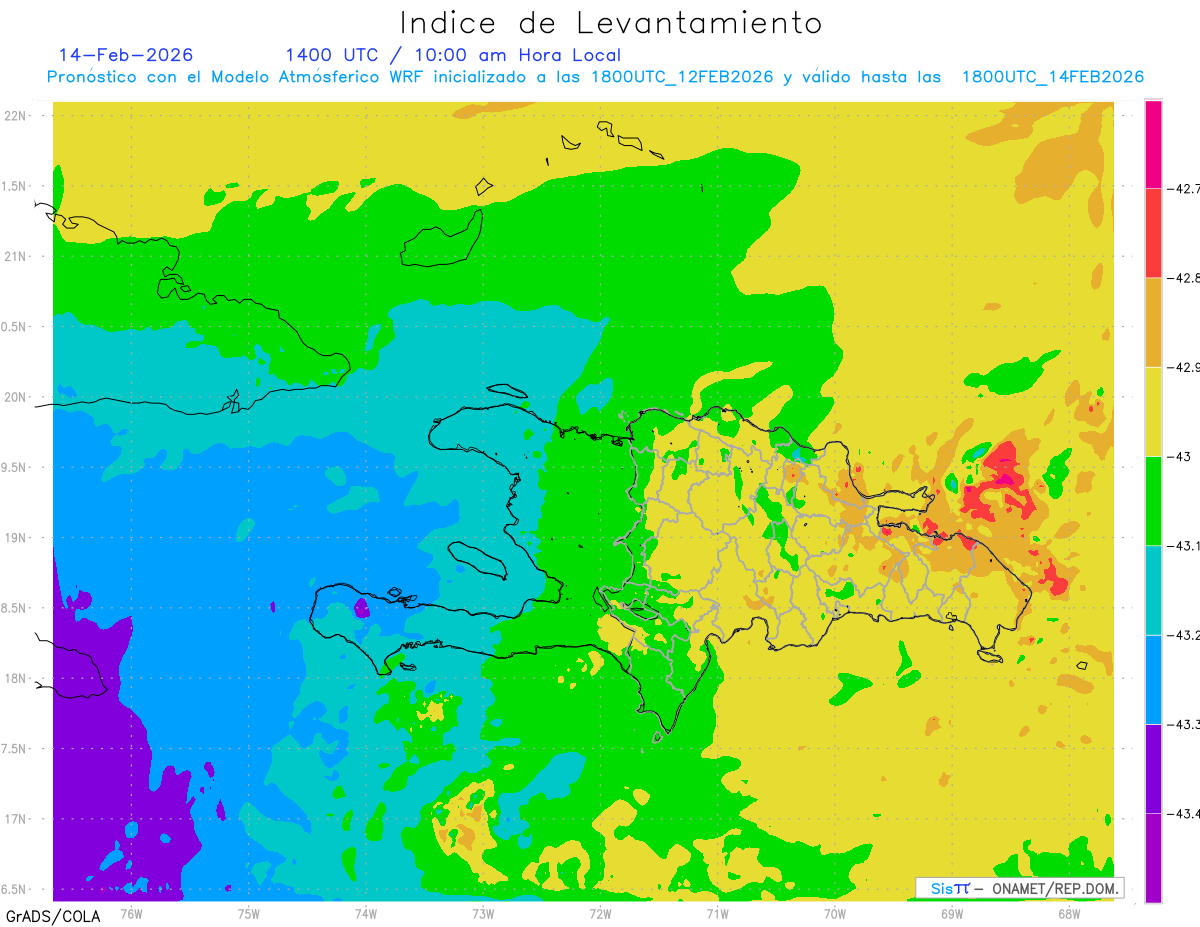The width and height of the screenshot is (1200, 927).
Task: Click the red legend swatch above -42.8
Action: pyautogui.click(x=1153, y=233)
